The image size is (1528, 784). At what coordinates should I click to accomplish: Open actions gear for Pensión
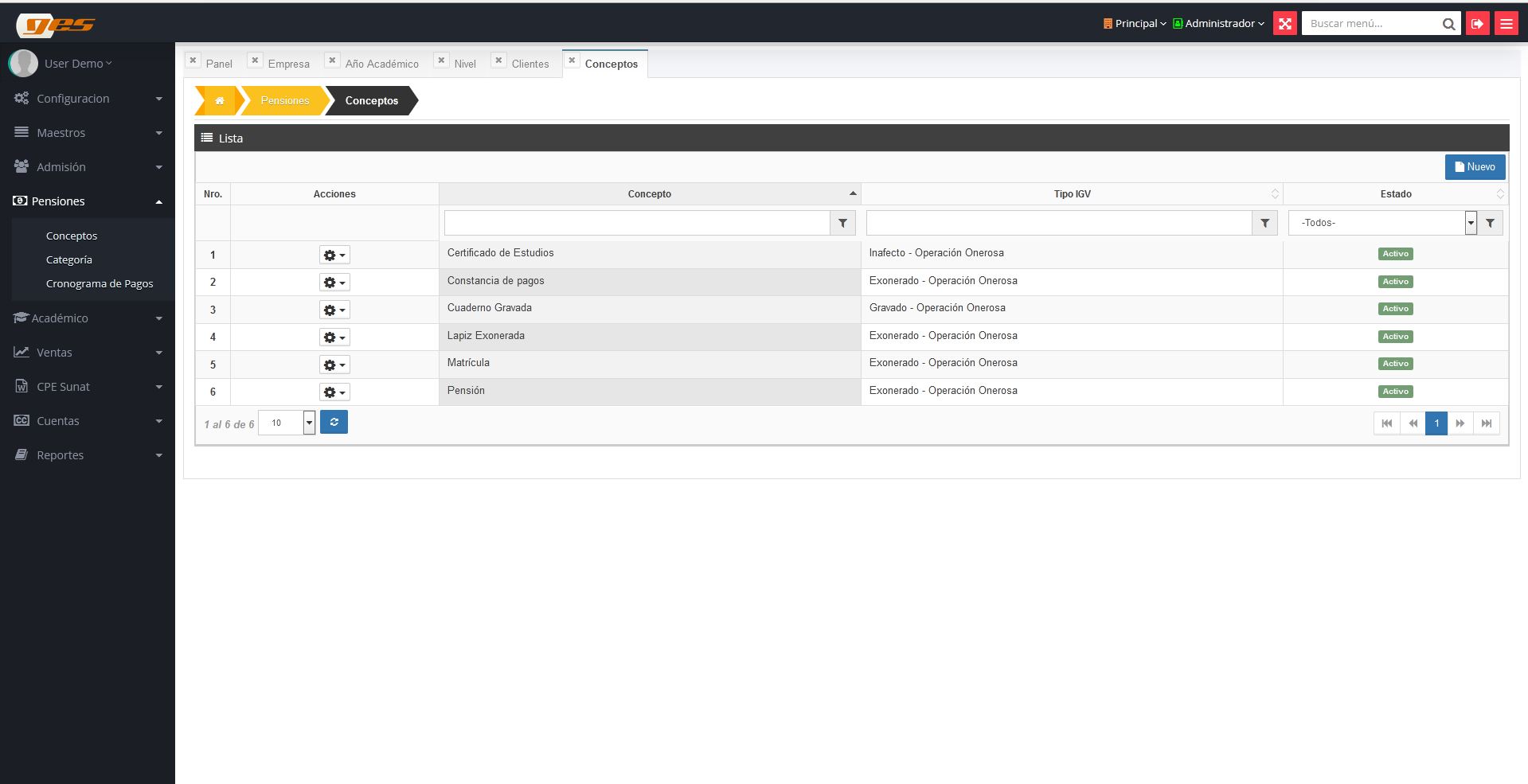(334, 392)
